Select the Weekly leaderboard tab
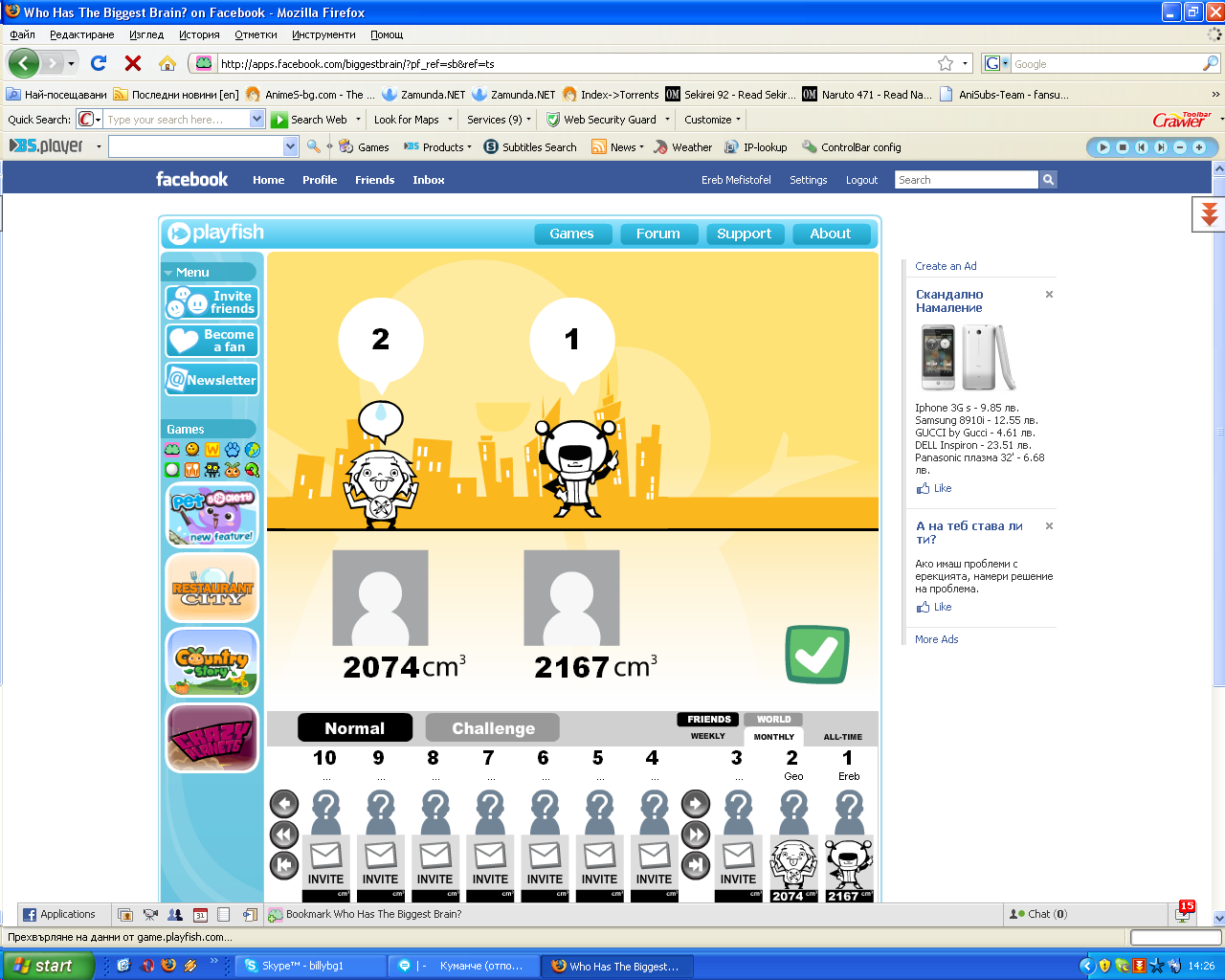The width and height of the screenshot is (1225, 980). click(x=707, y=736)
